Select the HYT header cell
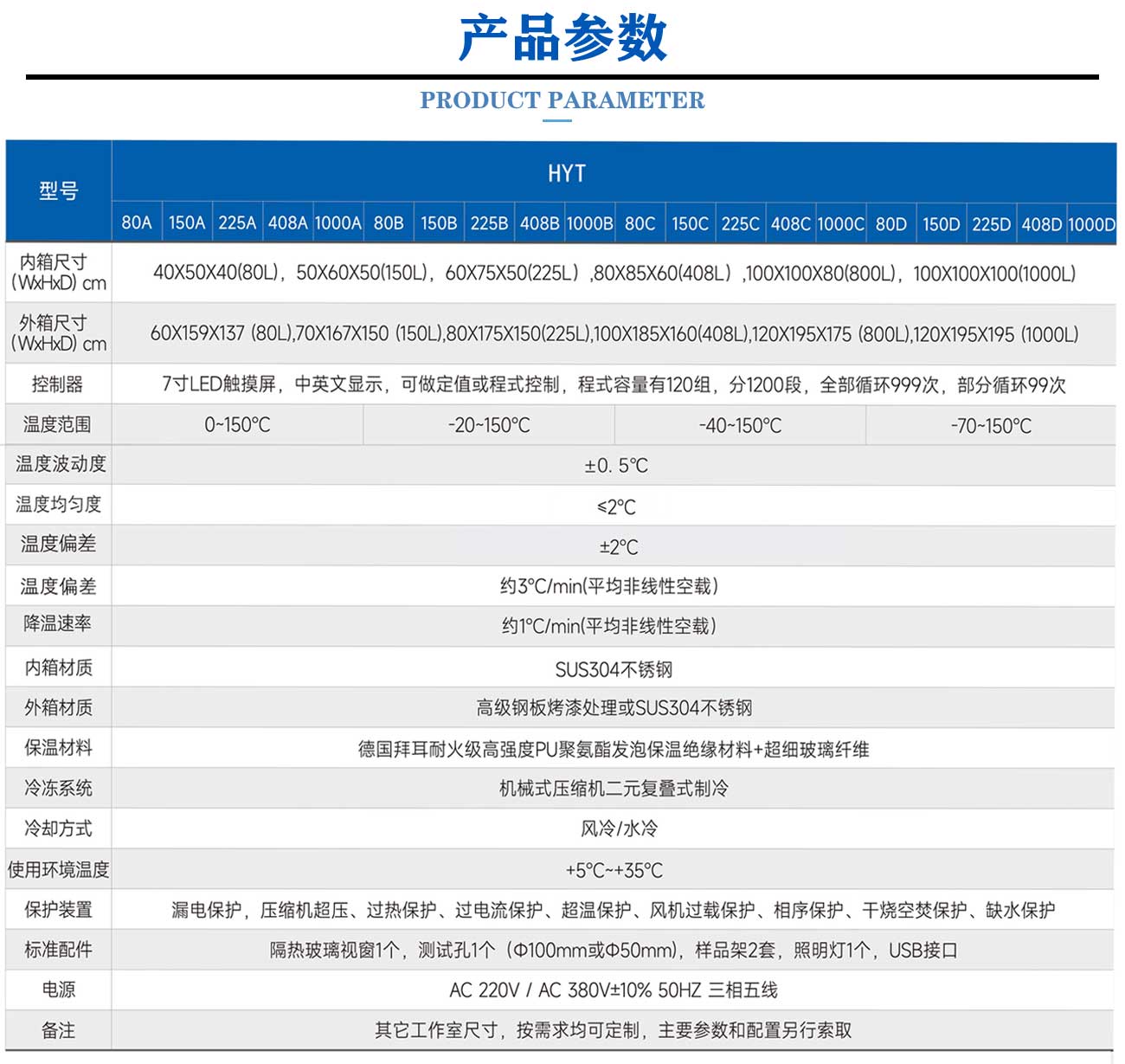 pyautogui.click(x=567, y=173)
